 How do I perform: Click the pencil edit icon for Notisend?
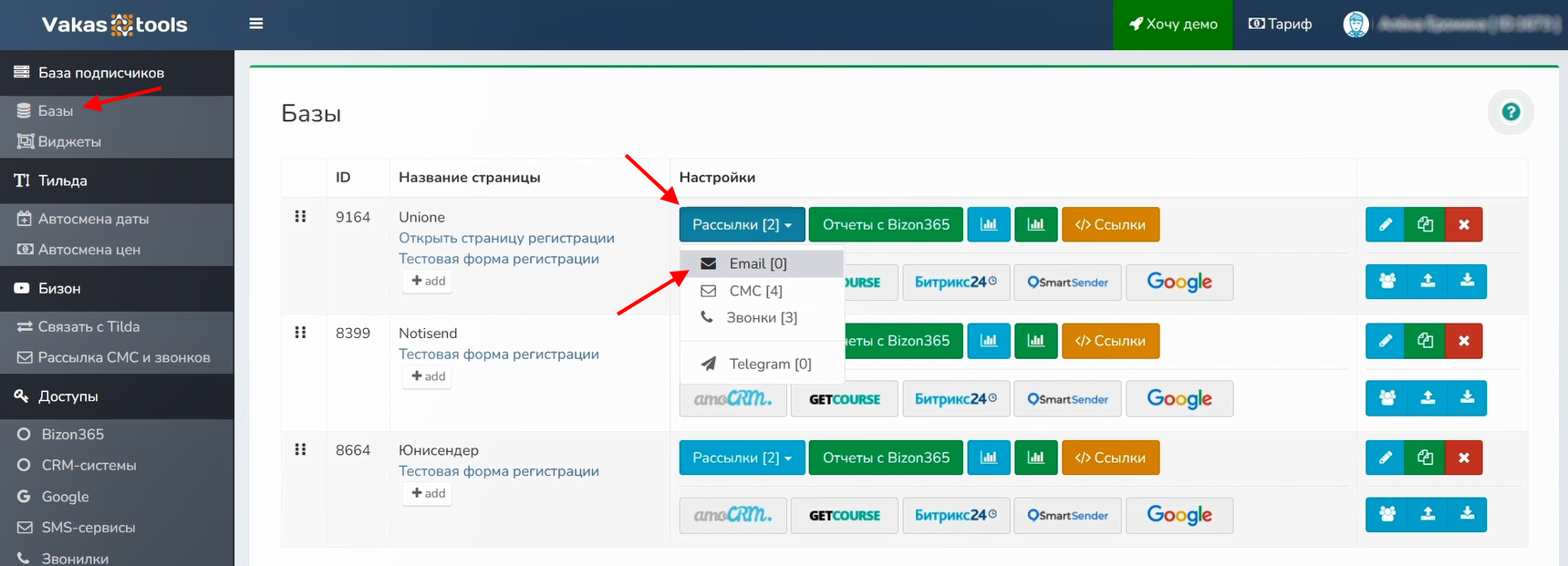tap(1385, 341)
